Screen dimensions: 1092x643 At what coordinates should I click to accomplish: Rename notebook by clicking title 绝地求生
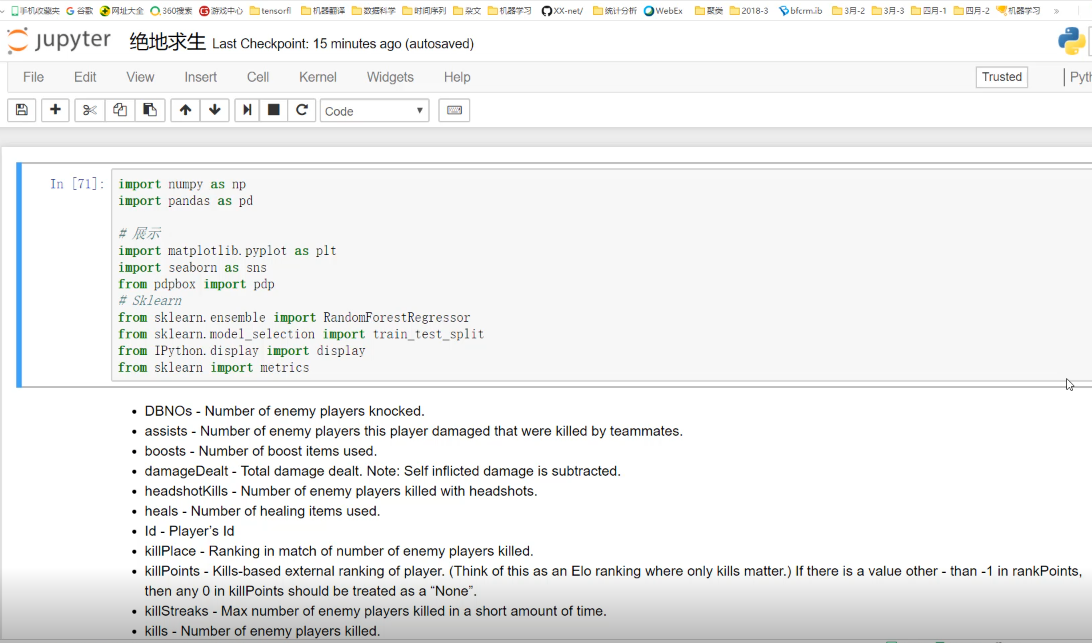pyautogui.click(x=167, y=43)
